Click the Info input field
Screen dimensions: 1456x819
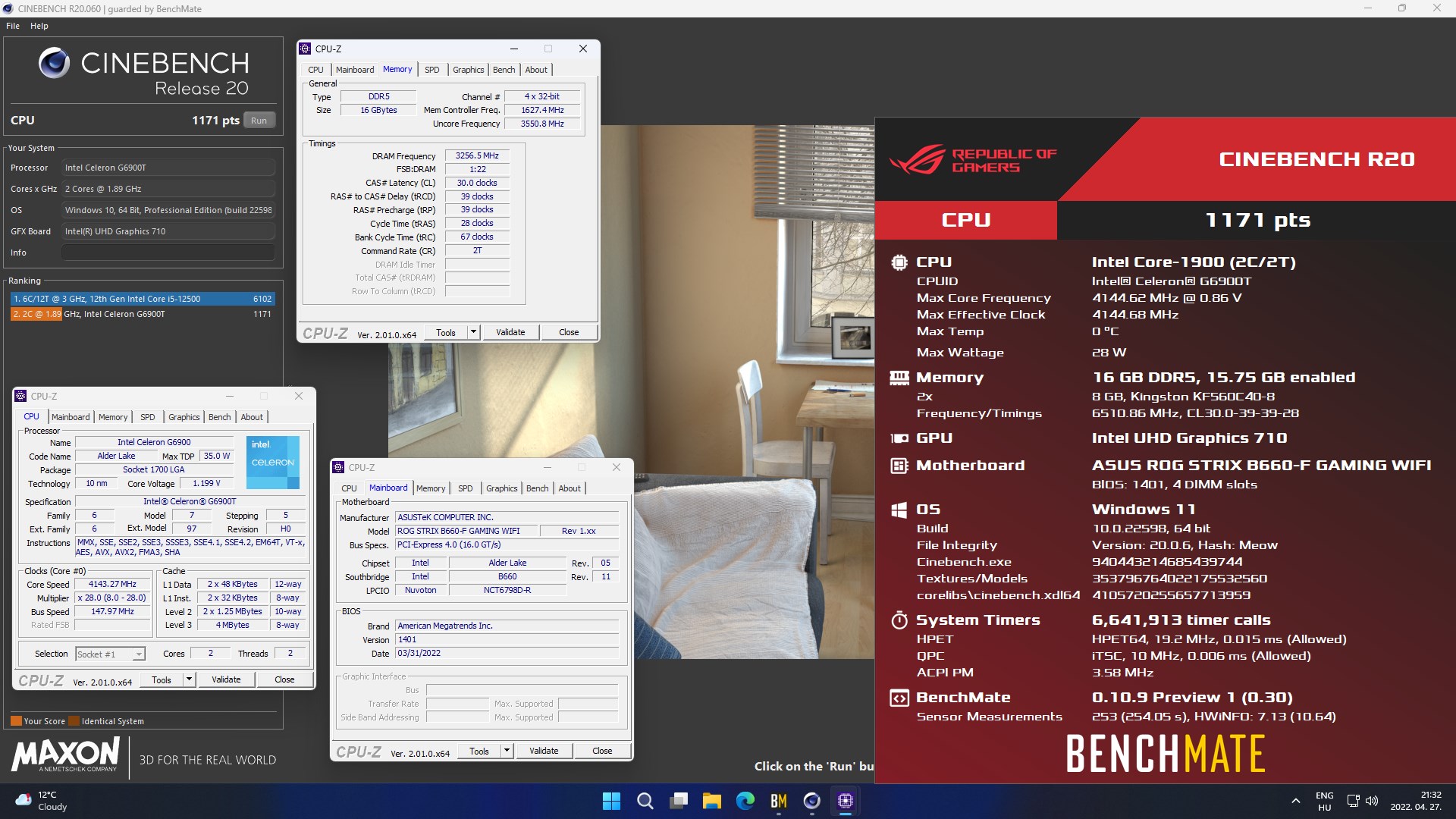168,253
